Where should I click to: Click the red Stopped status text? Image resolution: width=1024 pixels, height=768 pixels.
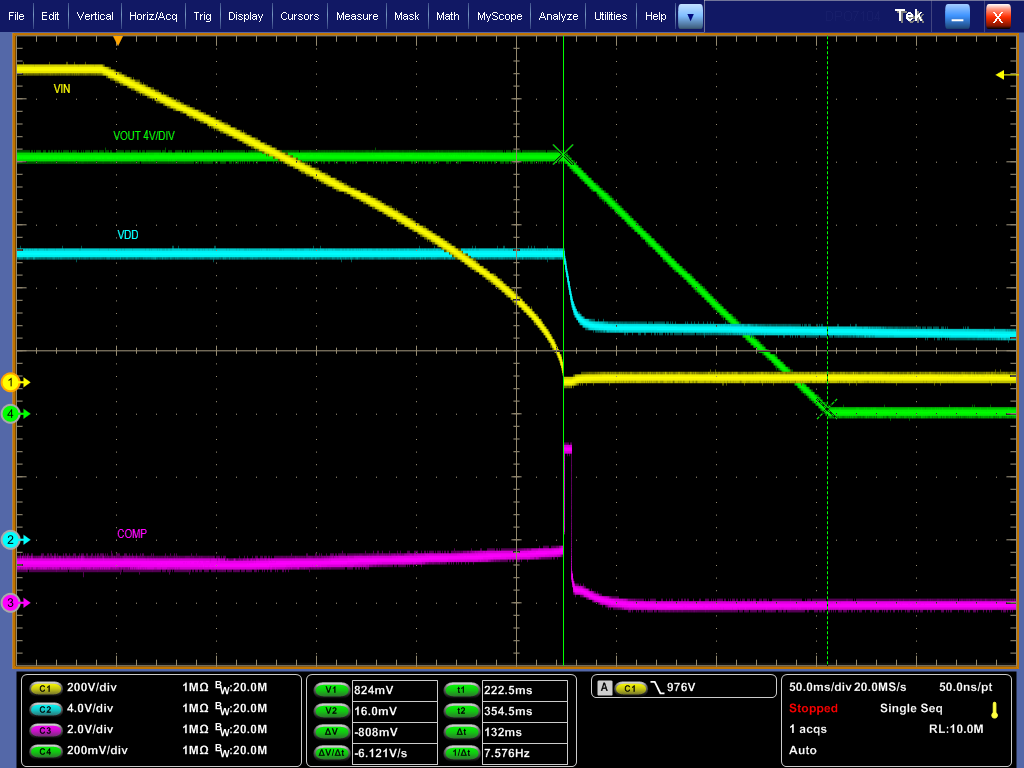[813, 708]
